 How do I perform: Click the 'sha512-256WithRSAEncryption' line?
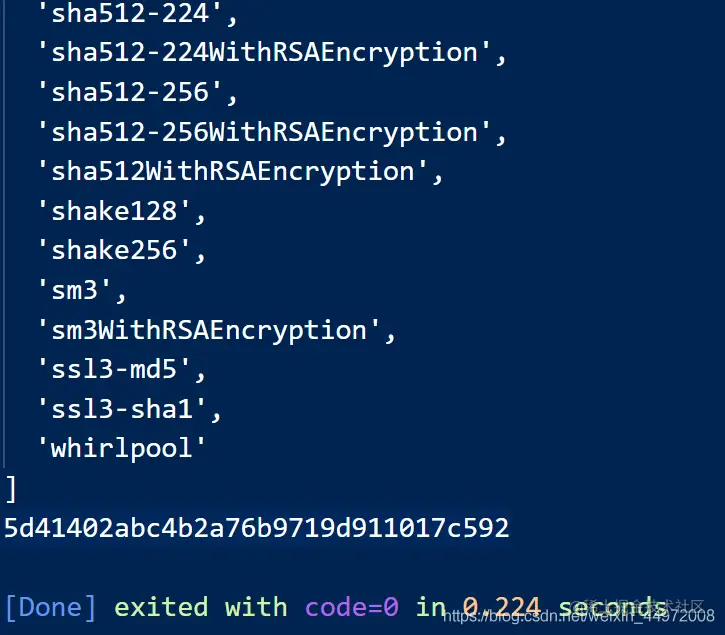click(272, 132)
